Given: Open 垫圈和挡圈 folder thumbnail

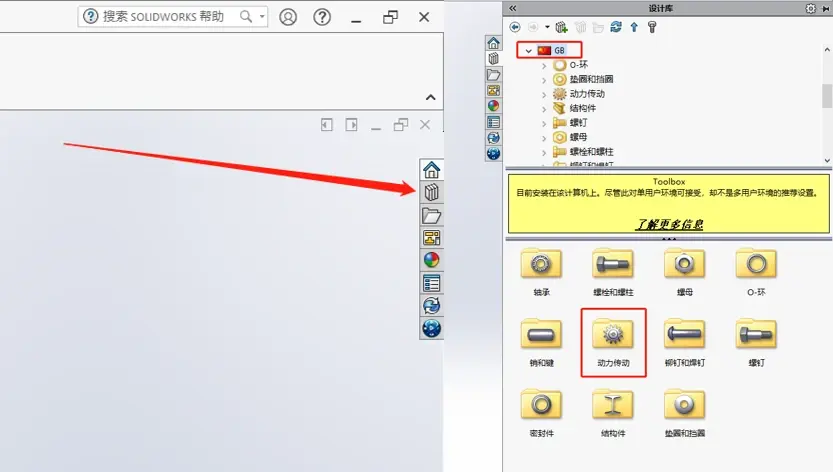Looking at the screenshot, I should coord(684,405).
